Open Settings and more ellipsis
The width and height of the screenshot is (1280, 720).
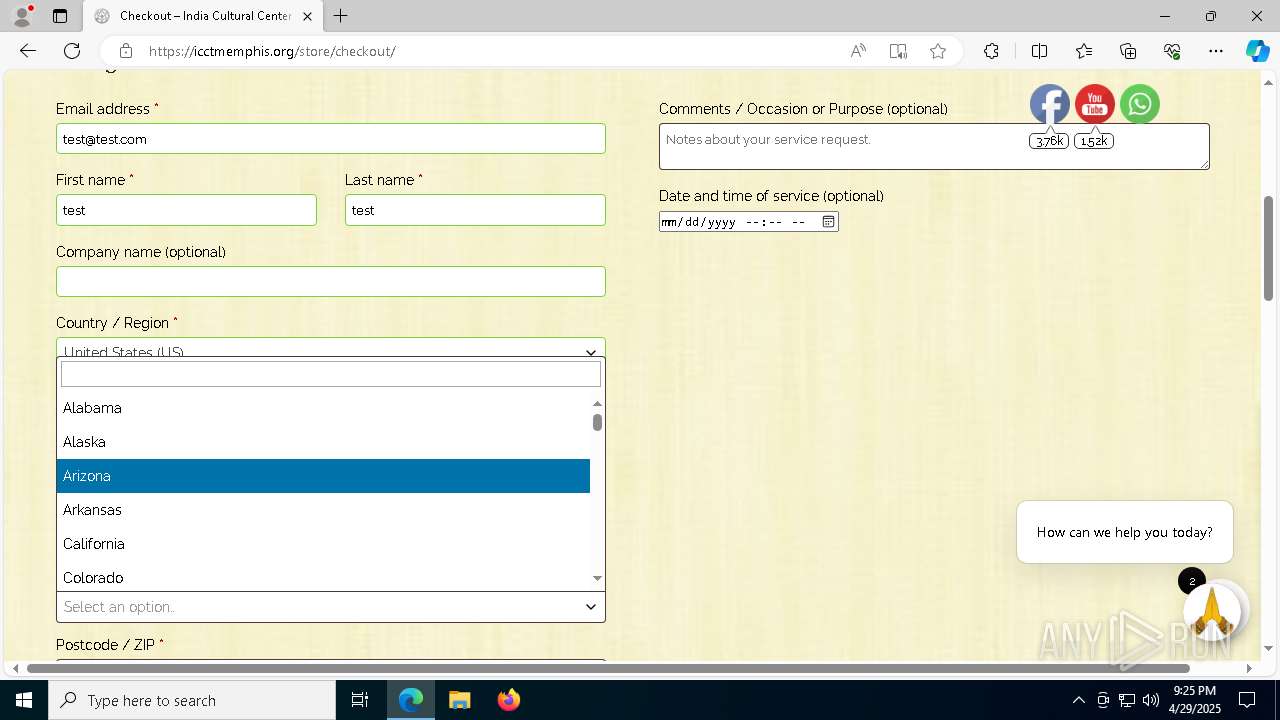1216,51
